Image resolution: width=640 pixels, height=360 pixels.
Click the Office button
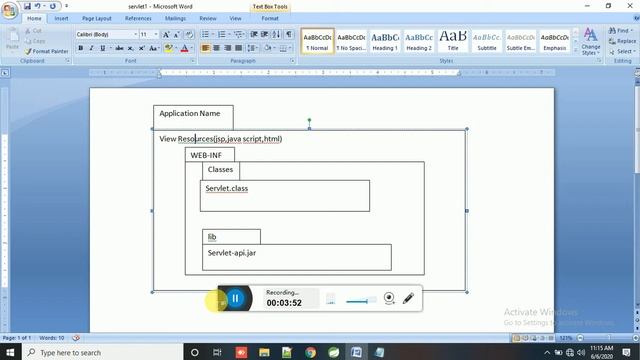[9, 10]
